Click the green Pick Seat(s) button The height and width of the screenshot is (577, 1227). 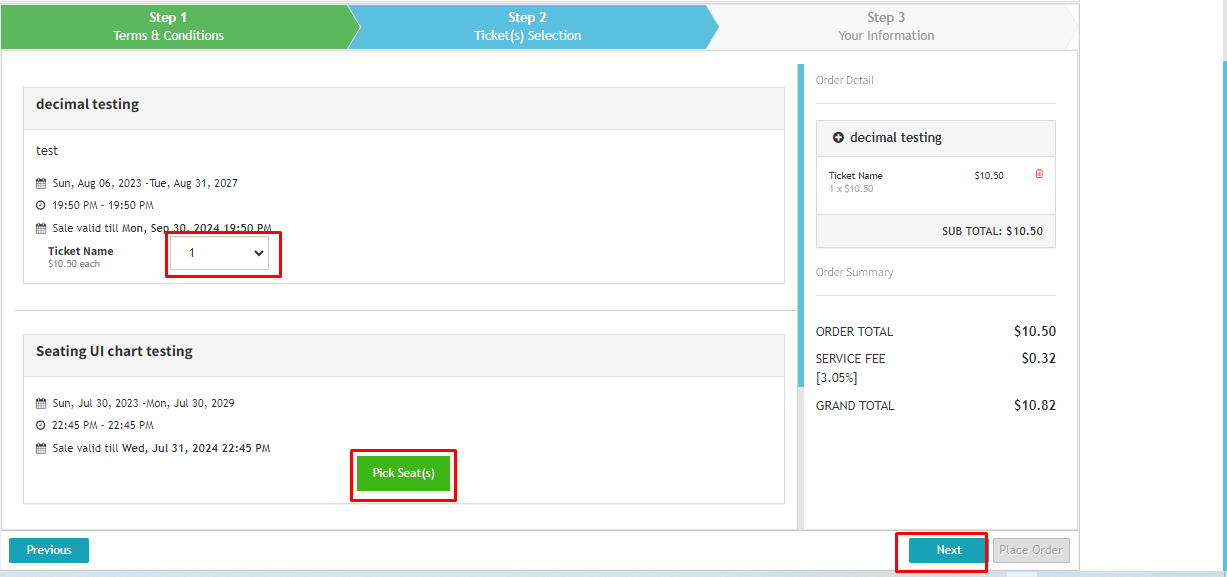point(403,473)
